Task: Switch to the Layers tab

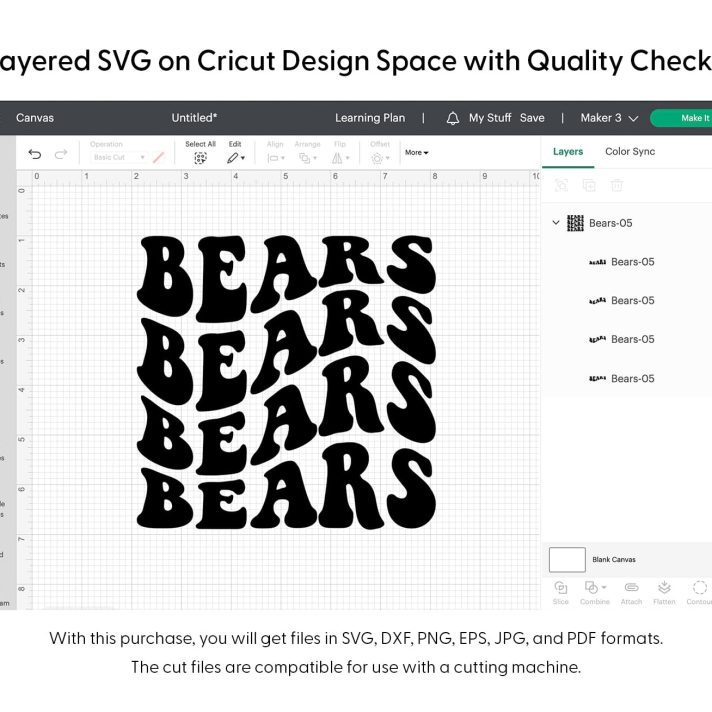Action: (x=568, y=152)
